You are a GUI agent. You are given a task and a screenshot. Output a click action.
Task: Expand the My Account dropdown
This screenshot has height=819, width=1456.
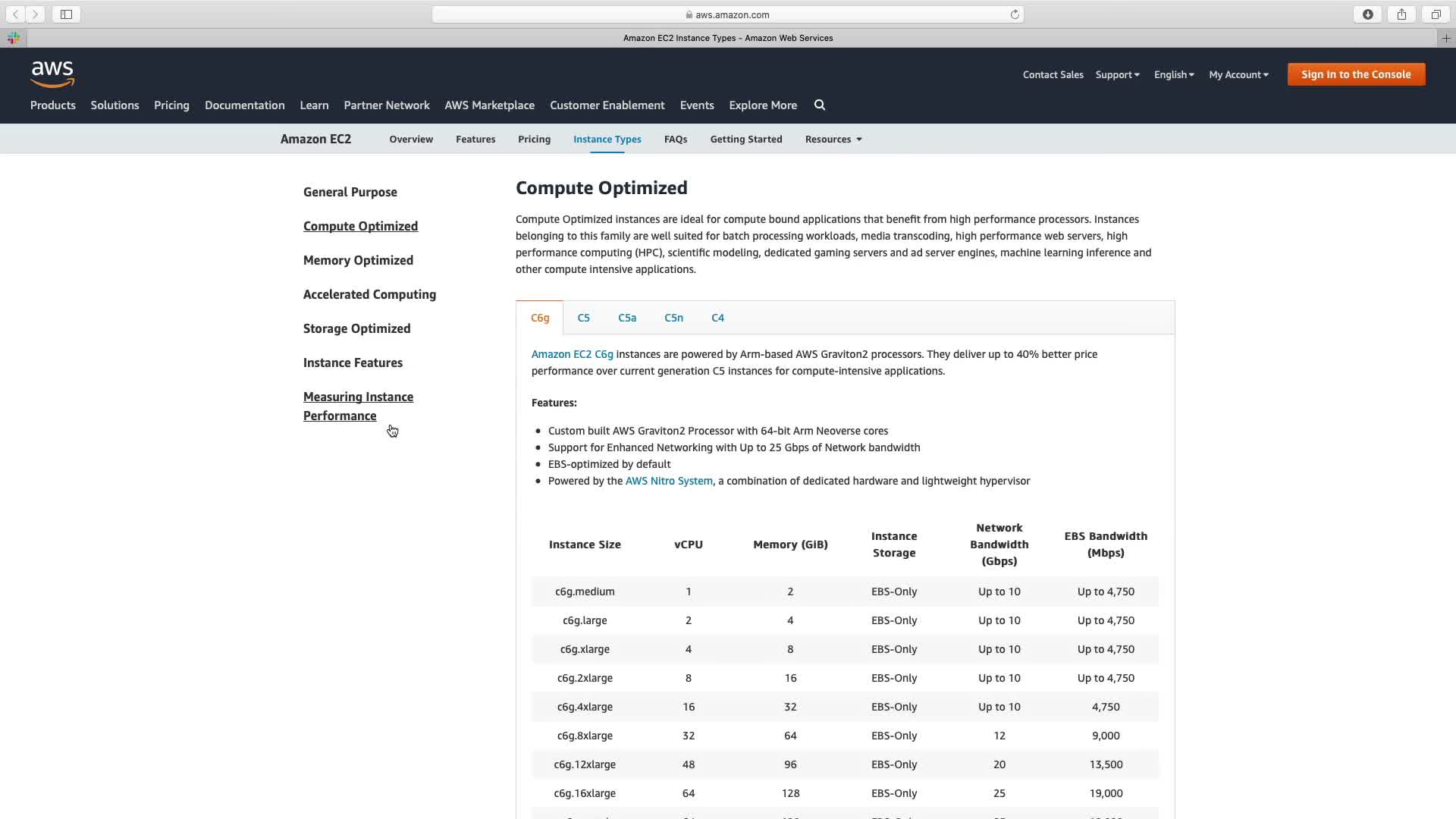pos(1238,74)
